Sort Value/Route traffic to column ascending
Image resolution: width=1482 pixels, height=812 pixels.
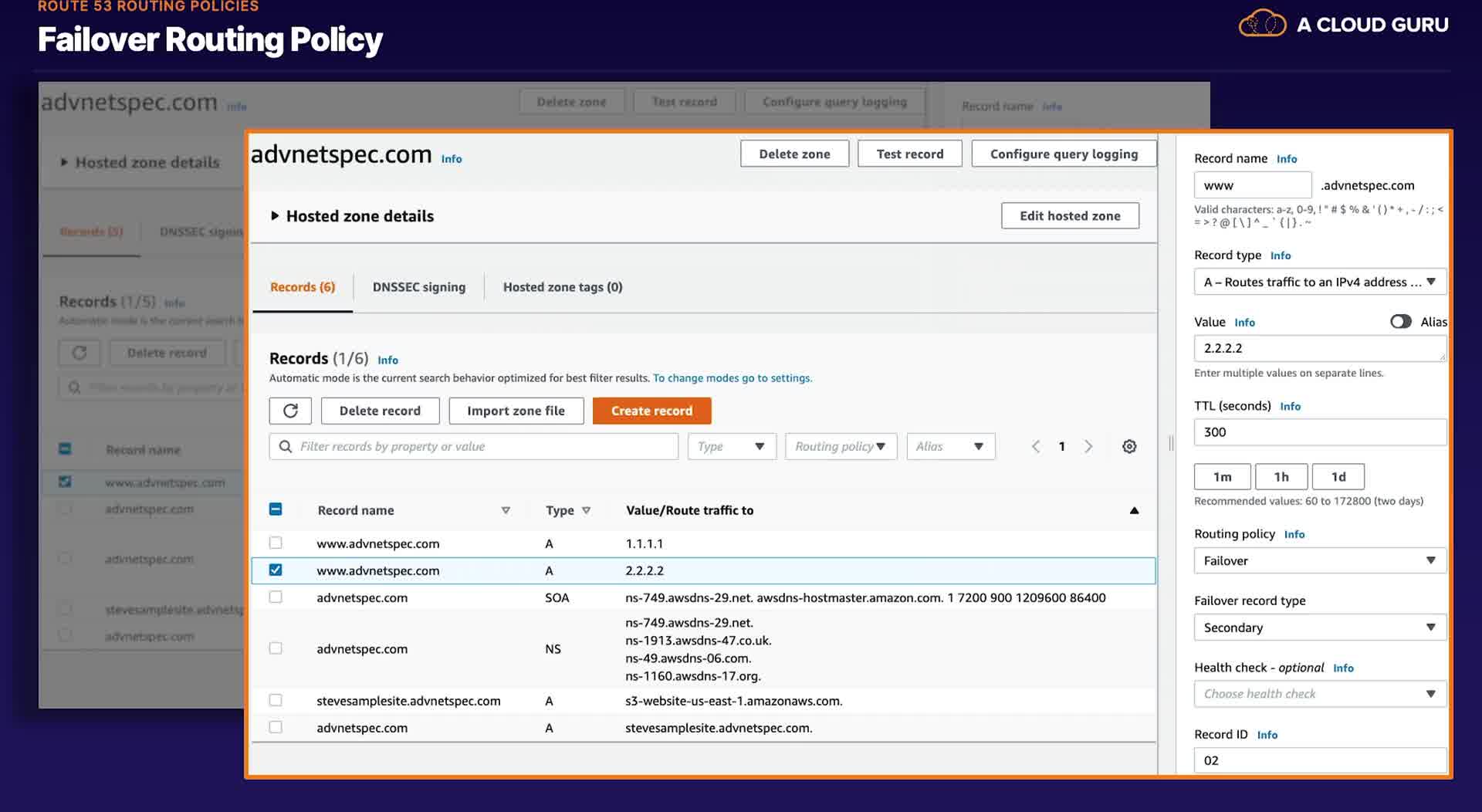click(x=1134, y=510)
